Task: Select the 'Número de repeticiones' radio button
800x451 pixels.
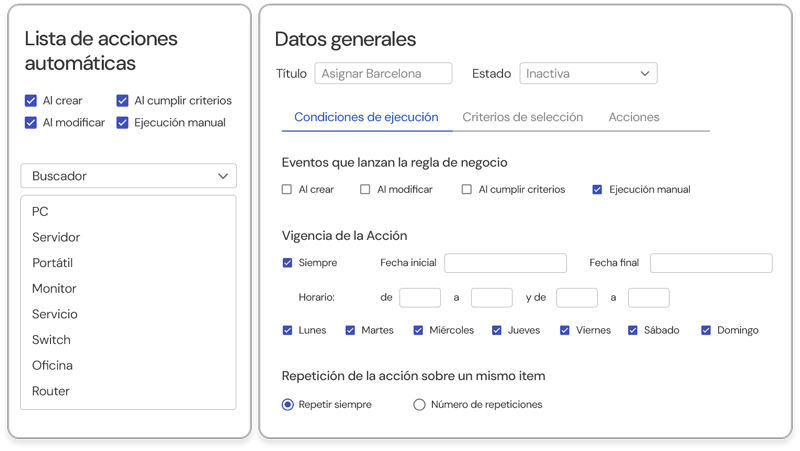Action: tap(419, 405)
